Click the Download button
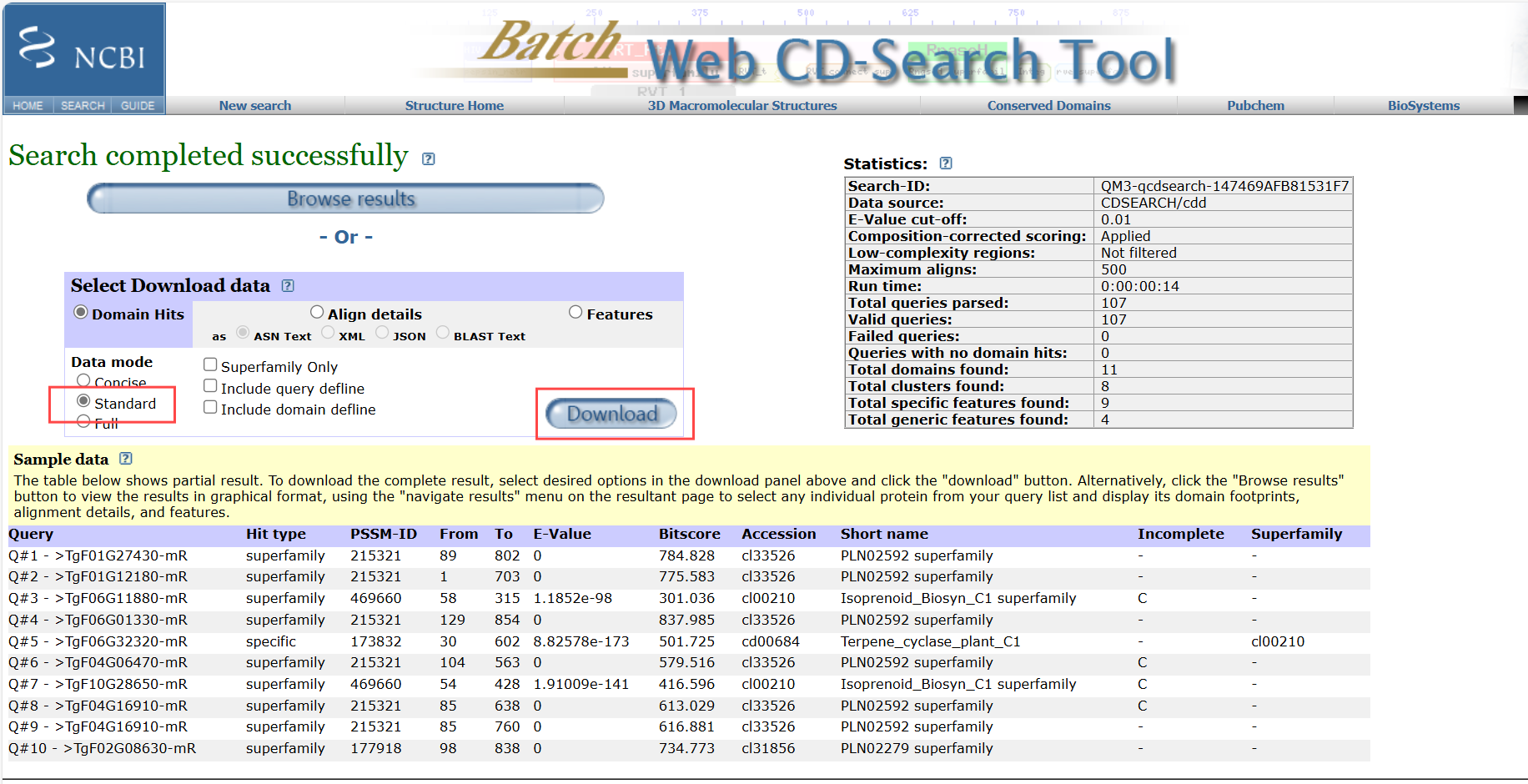1528x784 pixels. pyautogui.click(x=611, y=414)
